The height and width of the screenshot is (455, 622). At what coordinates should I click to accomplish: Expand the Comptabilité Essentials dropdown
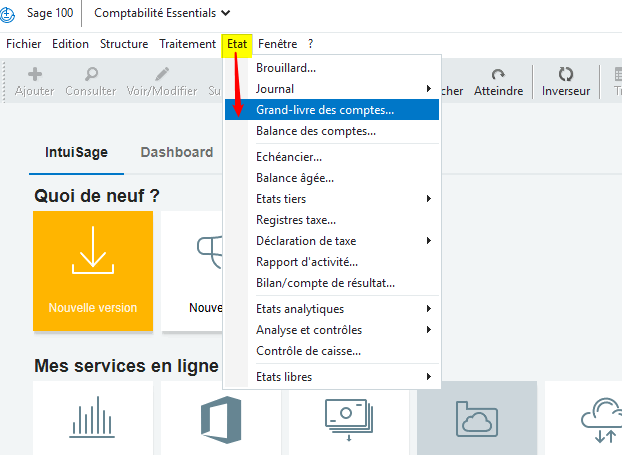pos(162,13)
